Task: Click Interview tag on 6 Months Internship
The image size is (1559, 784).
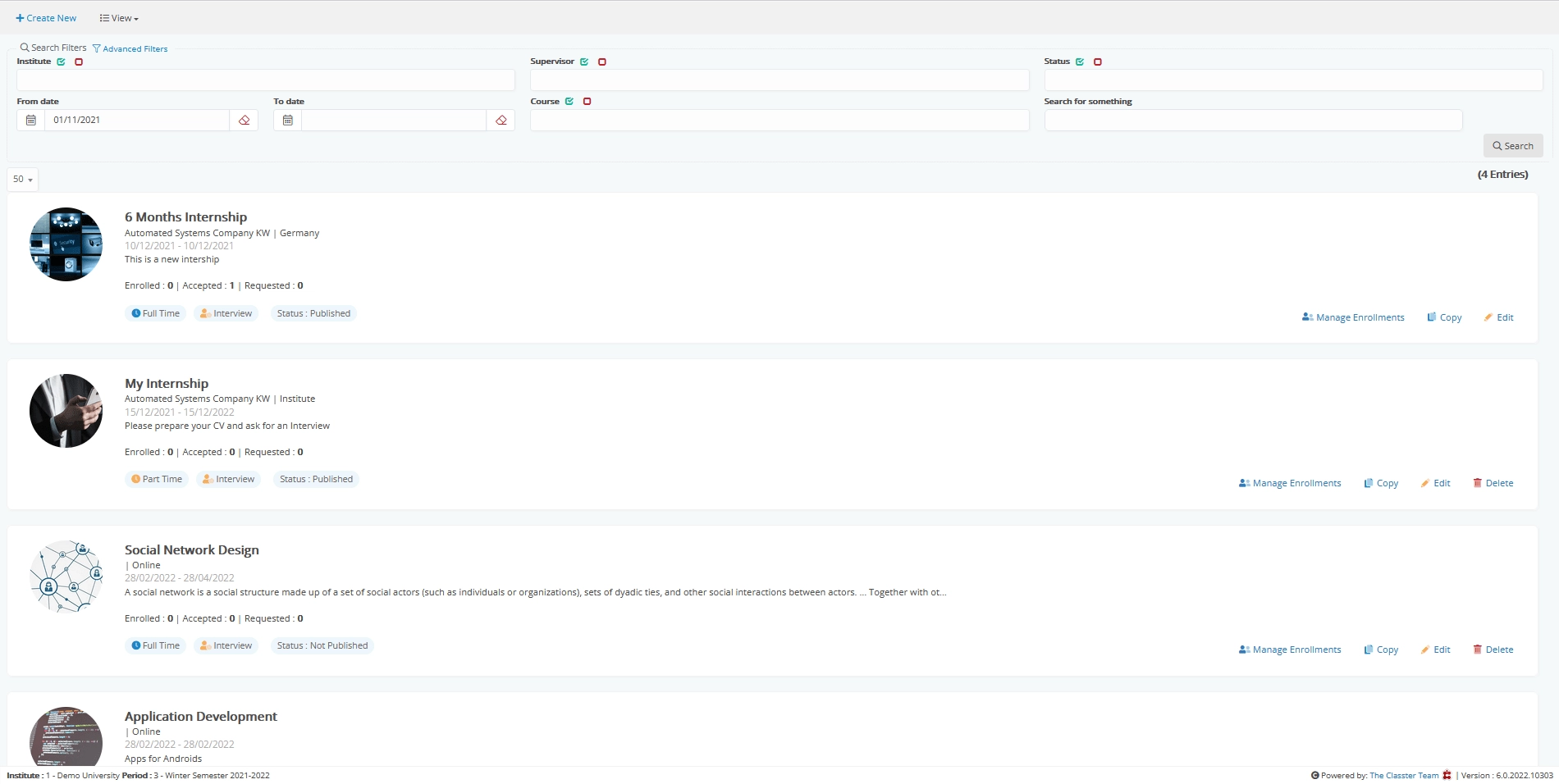Action: point(226,313)
